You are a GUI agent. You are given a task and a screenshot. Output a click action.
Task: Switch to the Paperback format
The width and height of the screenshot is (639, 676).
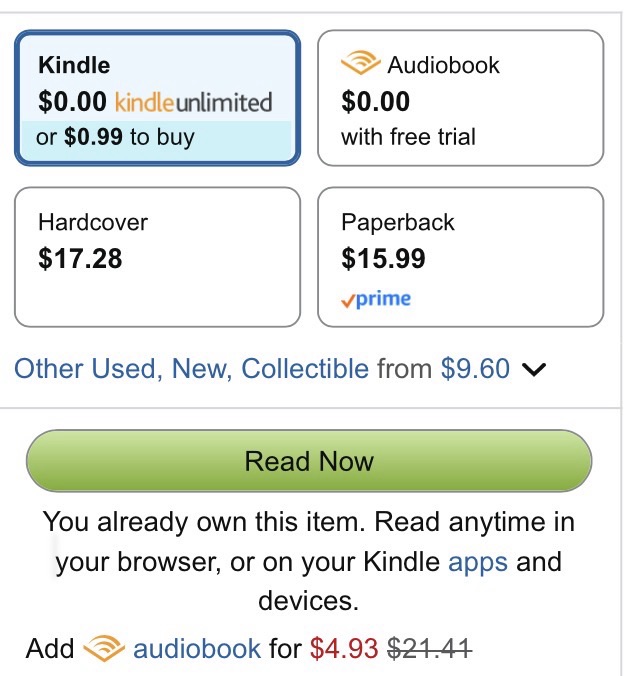click(x=460, y=257)
